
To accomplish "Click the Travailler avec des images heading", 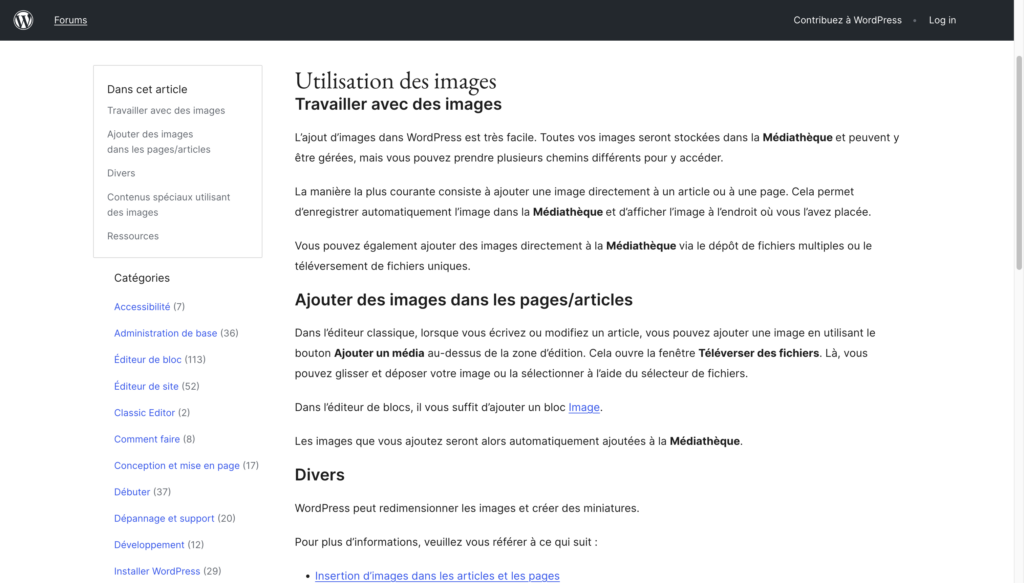I will click(398, 104).
